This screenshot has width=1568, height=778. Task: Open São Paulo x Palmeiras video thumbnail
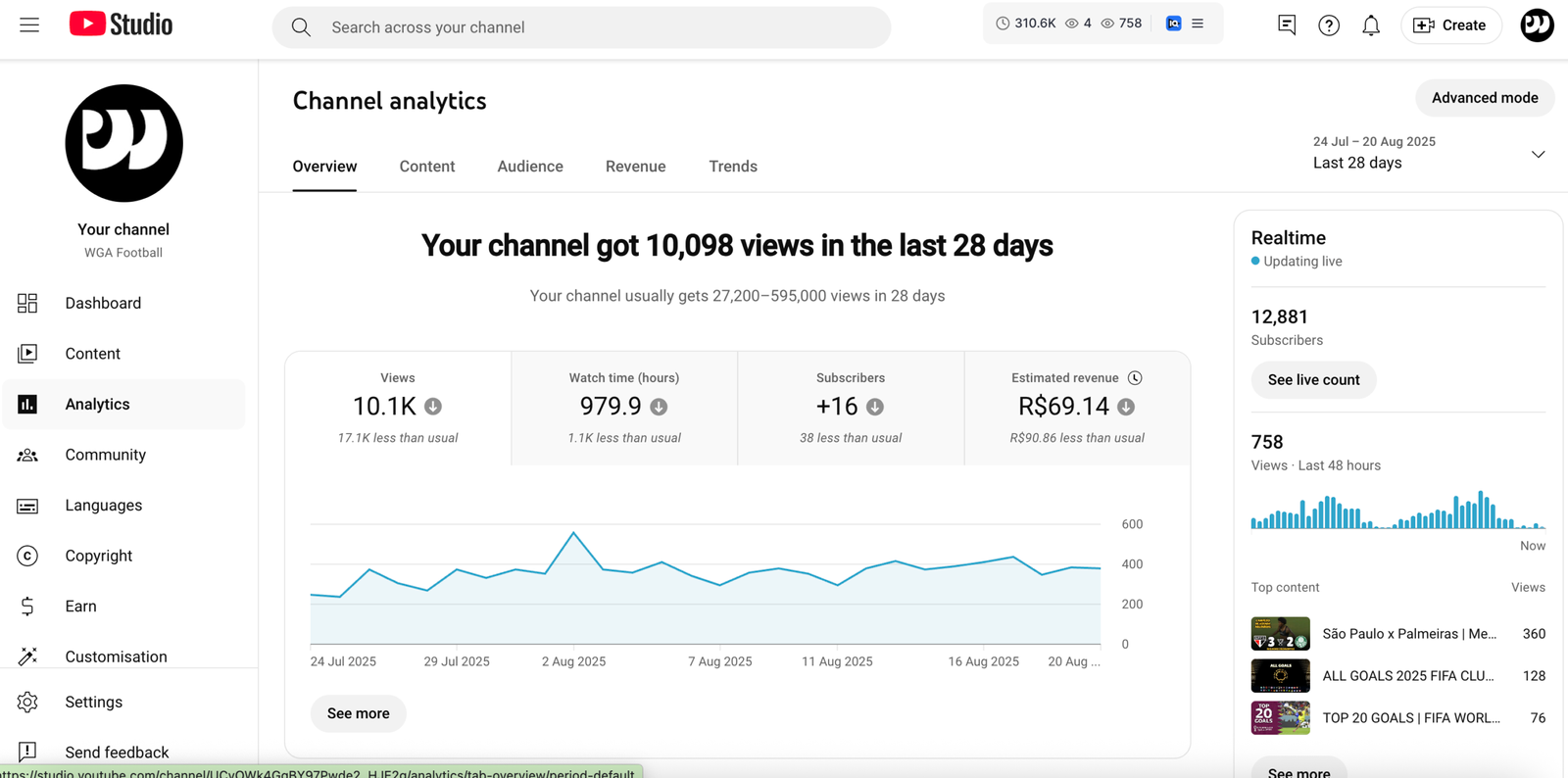1280,634
